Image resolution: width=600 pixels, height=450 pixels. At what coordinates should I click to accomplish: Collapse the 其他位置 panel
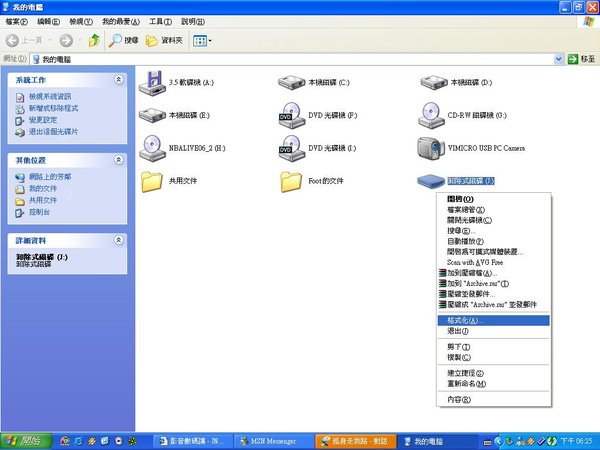(x=119, y=160)
